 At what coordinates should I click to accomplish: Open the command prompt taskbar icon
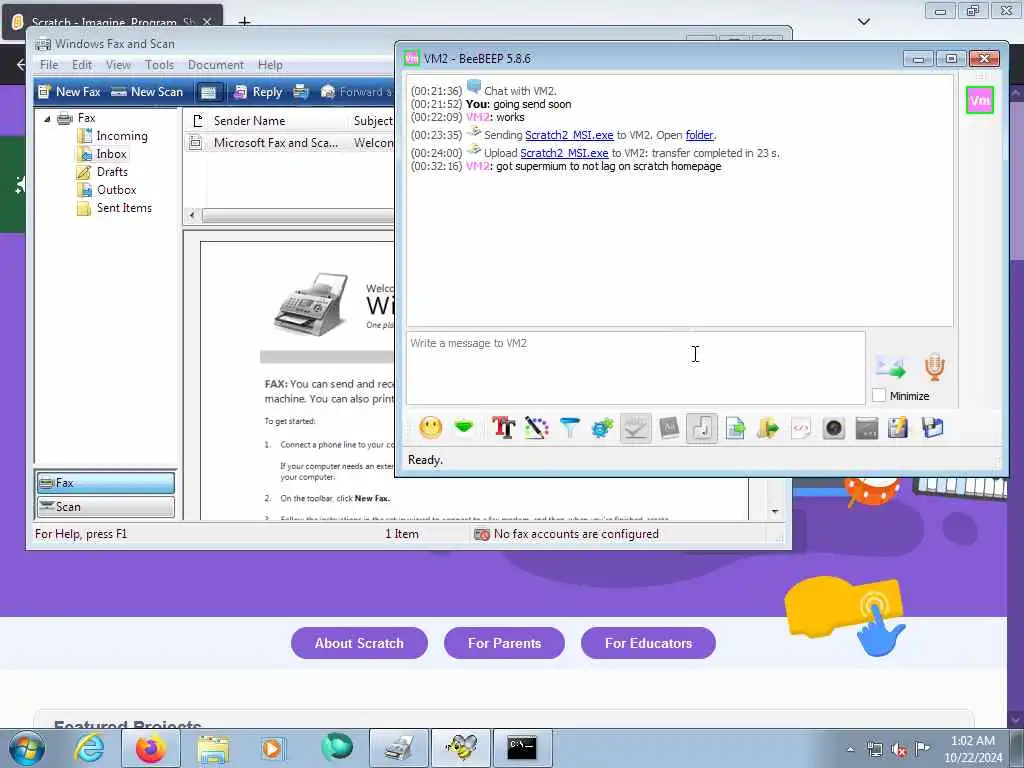[x=522, y=748]
